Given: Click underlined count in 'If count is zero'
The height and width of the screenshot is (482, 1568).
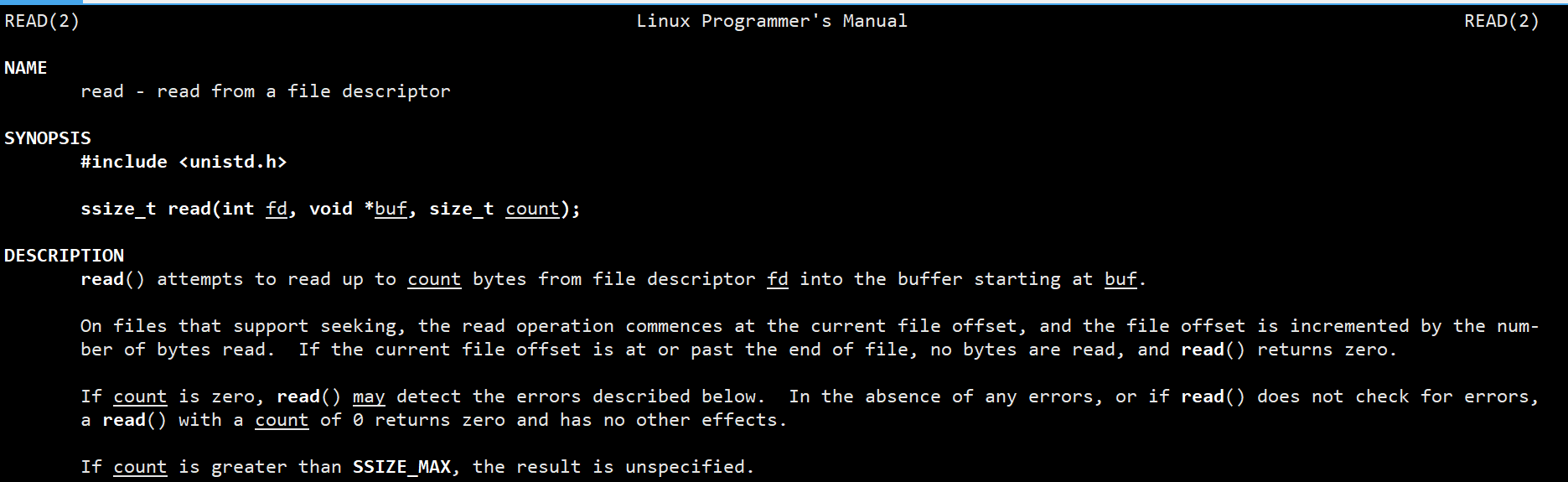Looking at the screenshot, I should (x=140, y=396).
